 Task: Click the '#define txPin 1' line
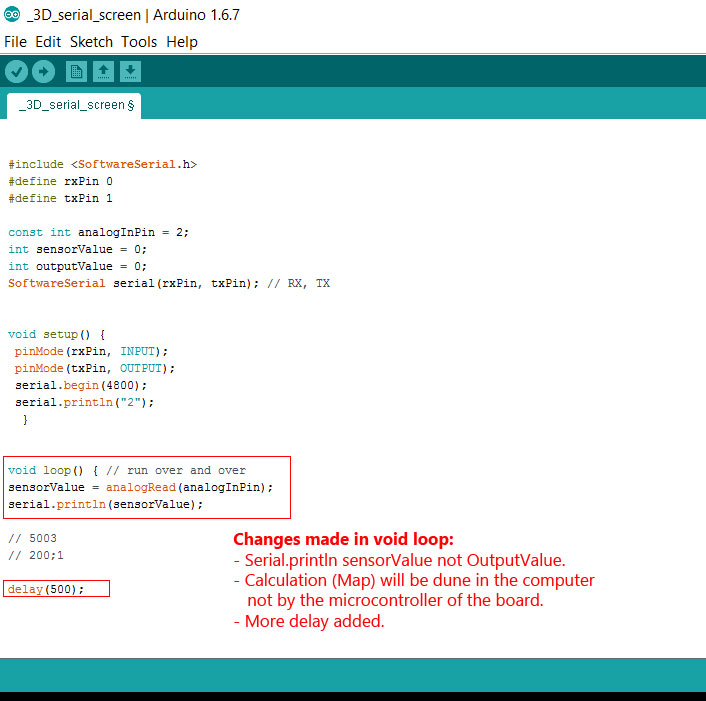60,199
